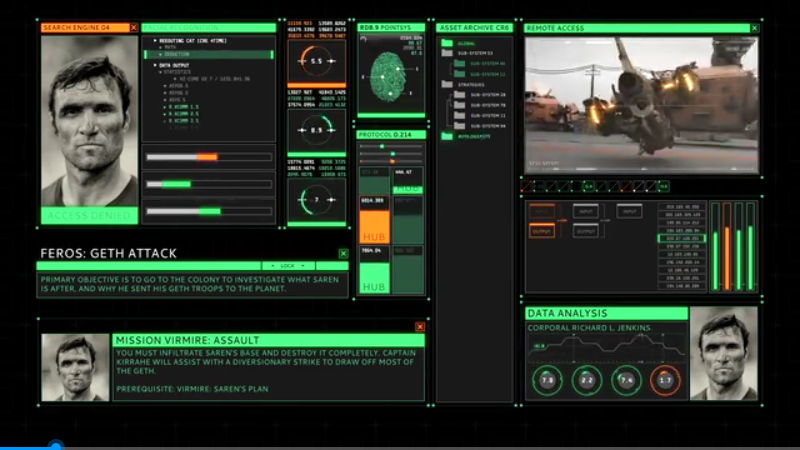Toggle the rightmost INPUT node
This screenshot has width=800, height=450.
tap(629, 211)
